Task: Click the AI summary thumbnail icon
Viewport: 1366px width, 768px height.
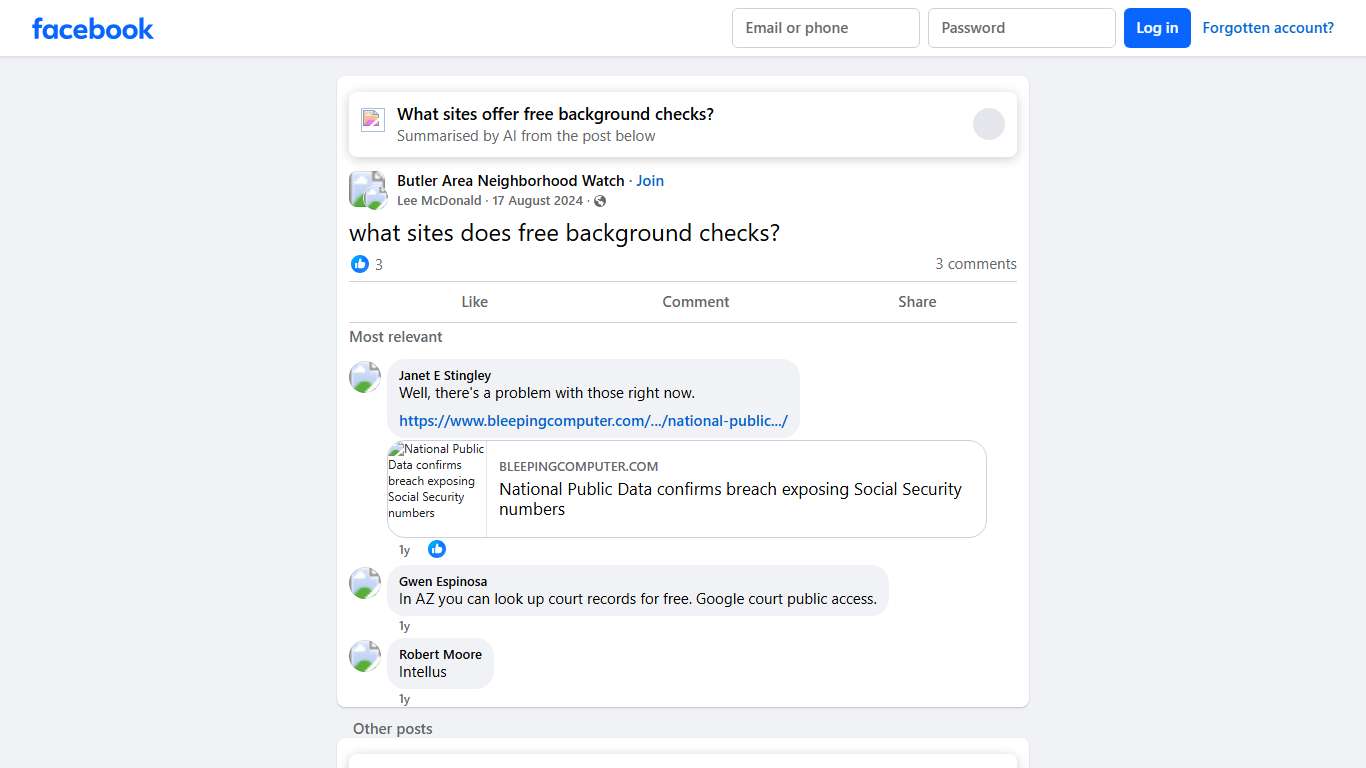Action: tap(372, 119)
